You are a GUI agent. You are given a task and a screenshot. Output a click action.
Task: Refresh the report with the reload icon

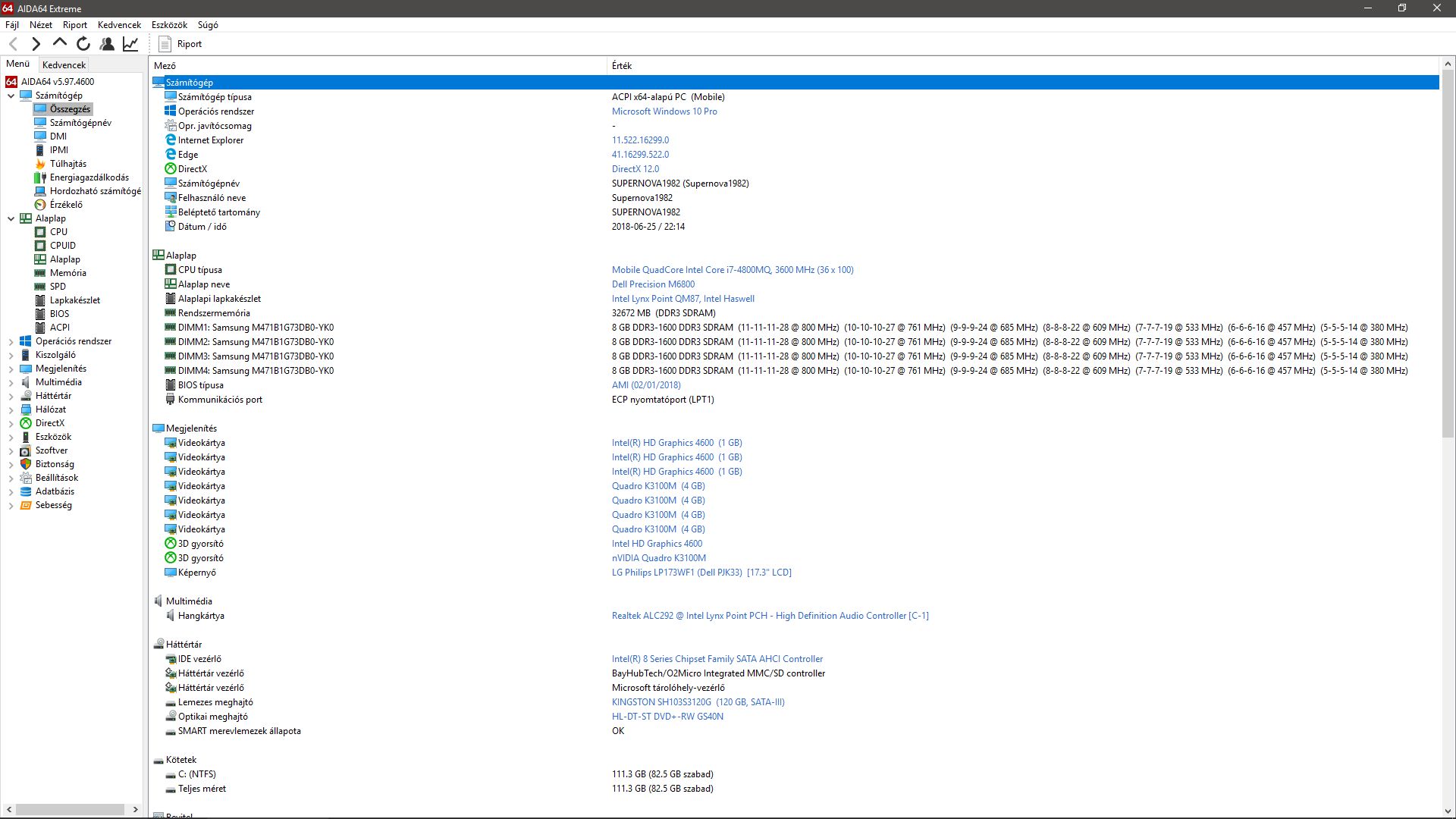coord(83,44)
